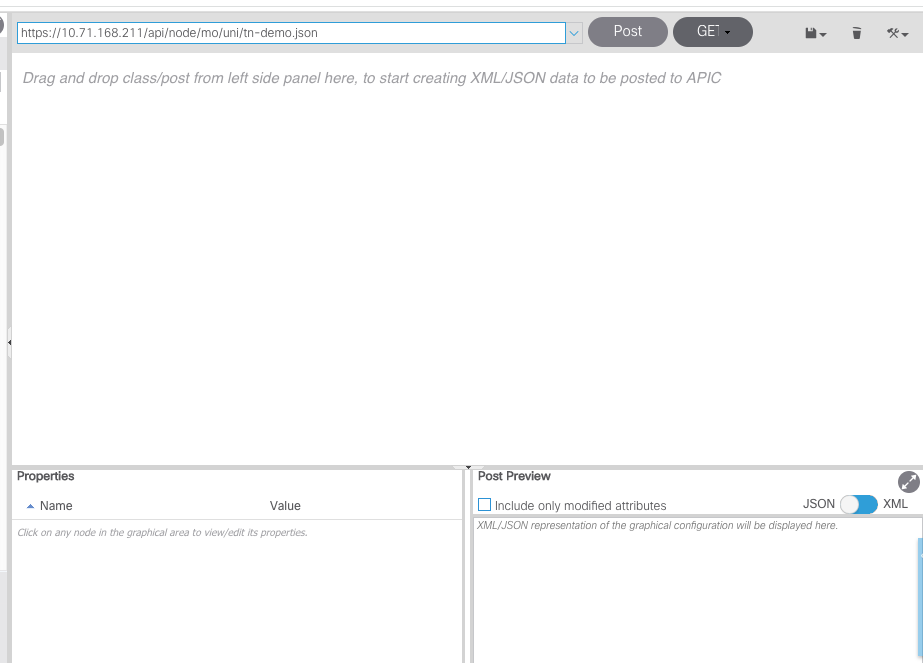Click the Post button
923x663 pixels.
(627, 32)
